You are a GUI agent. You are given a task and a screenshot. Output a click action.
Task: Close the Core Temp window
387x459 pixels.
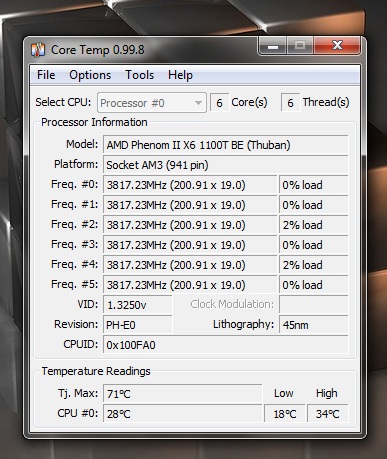pos(337,45)
